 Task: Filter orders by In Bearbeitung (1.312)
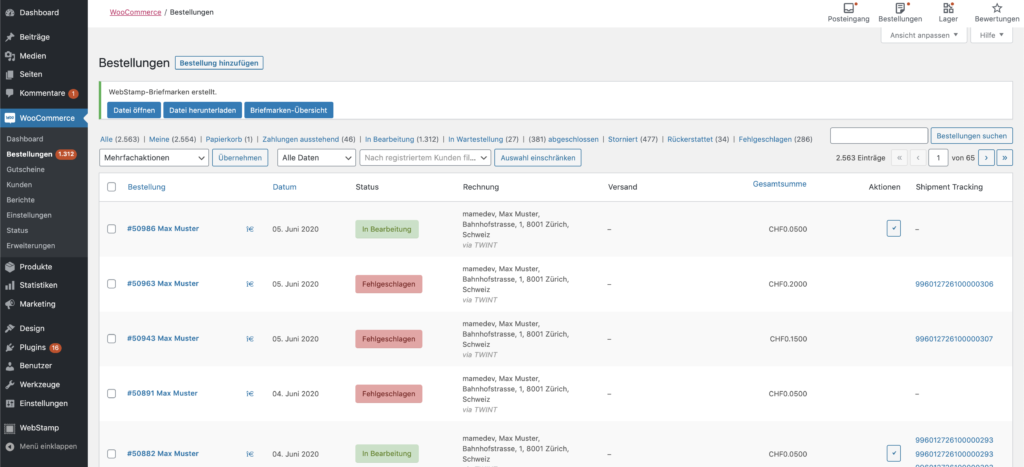point(402,139)
